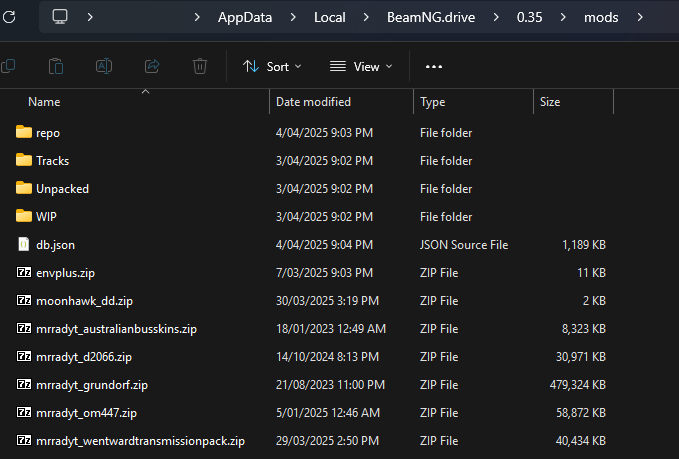The height and width of the screenshot is (459, 679).
Task: Open the See more (three dots) menu
Action: click(x=433, y=66)
